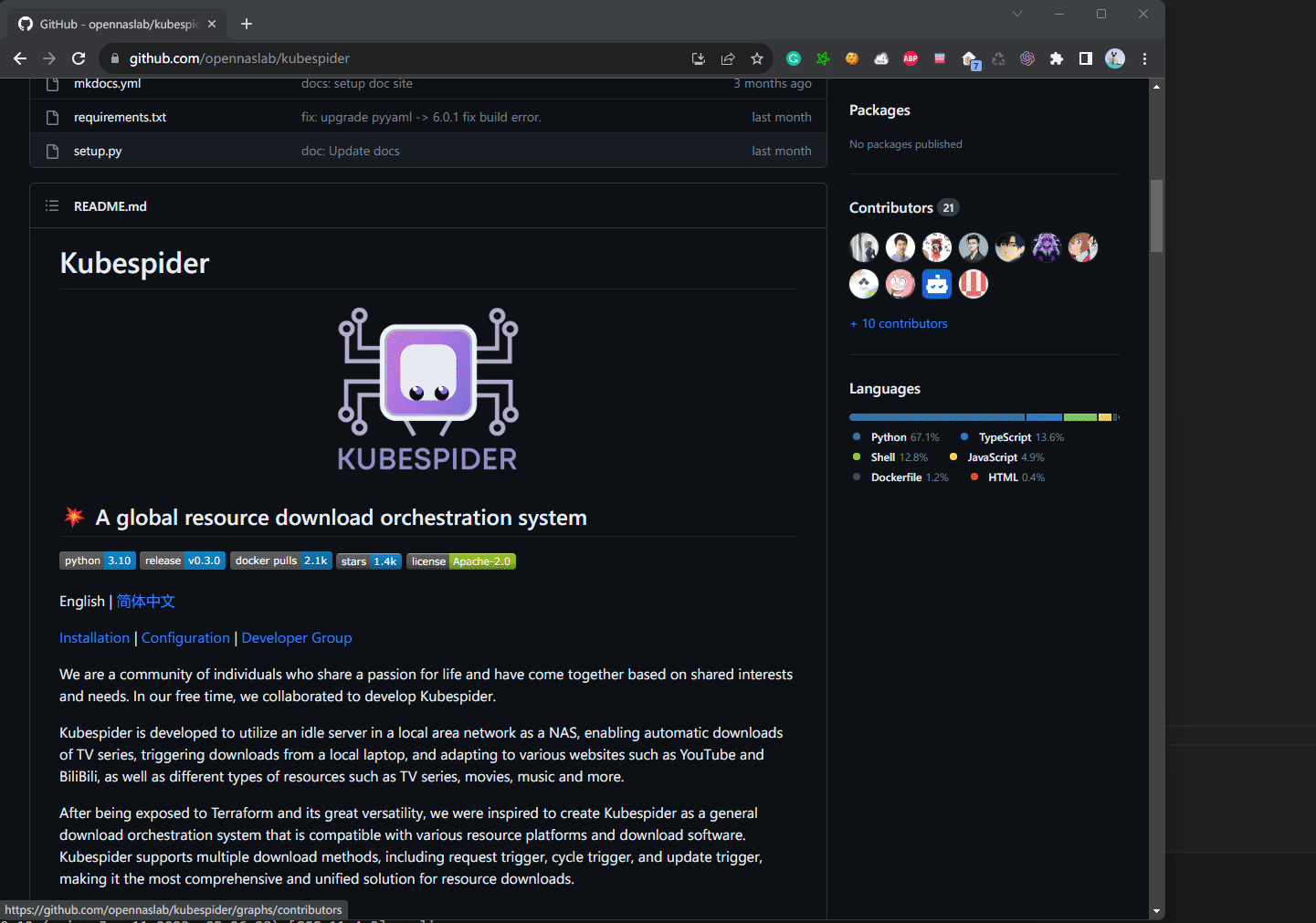Filter by TypeScript language 13.6%
Viewport: 1316px width, 923px height.
(1013, 437)
